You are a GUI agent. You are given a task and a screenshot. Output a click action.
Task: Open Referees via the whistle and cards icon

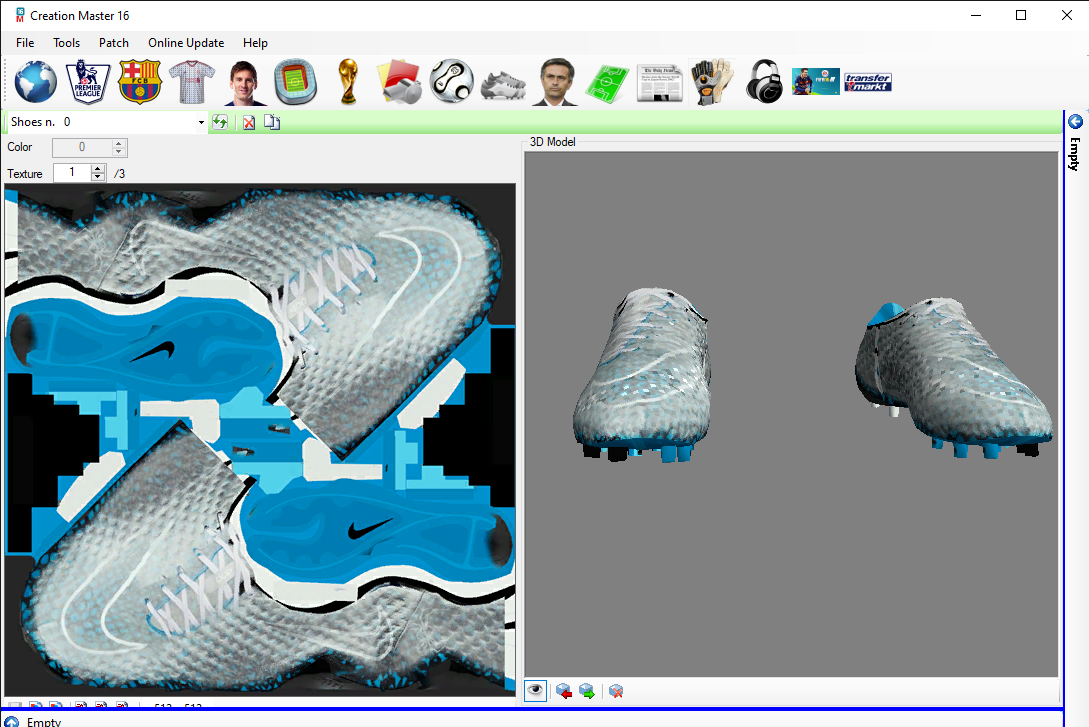[399, 82]
